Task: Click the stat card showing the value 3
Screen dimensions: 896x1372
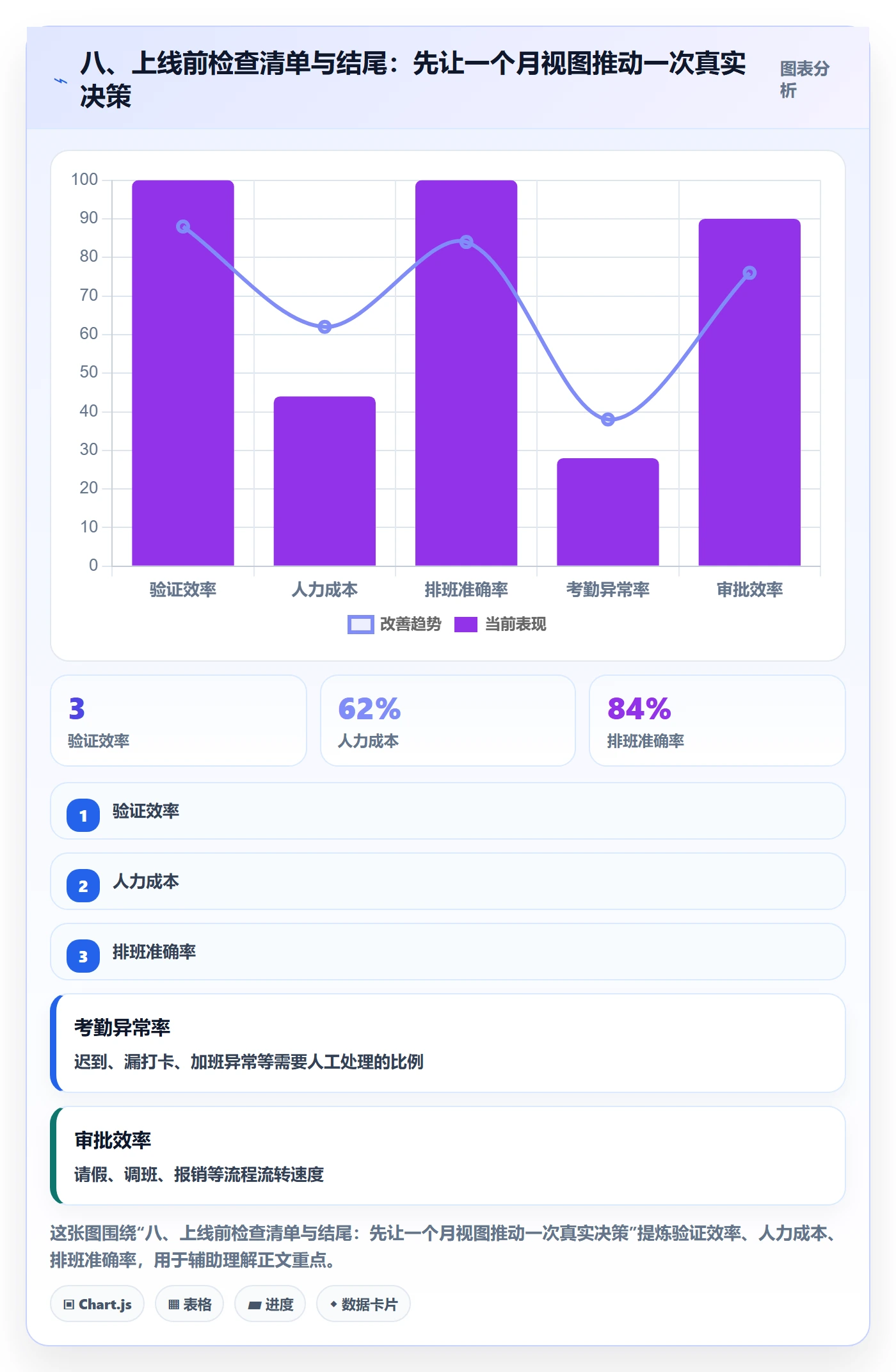Action: pos(179,721)
